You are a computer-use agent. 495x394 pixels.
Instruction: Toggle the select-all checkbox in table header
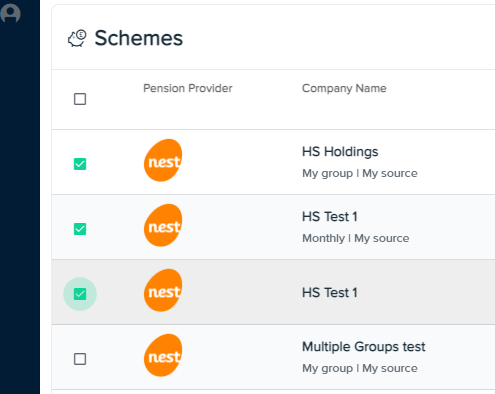click(80, 99)
